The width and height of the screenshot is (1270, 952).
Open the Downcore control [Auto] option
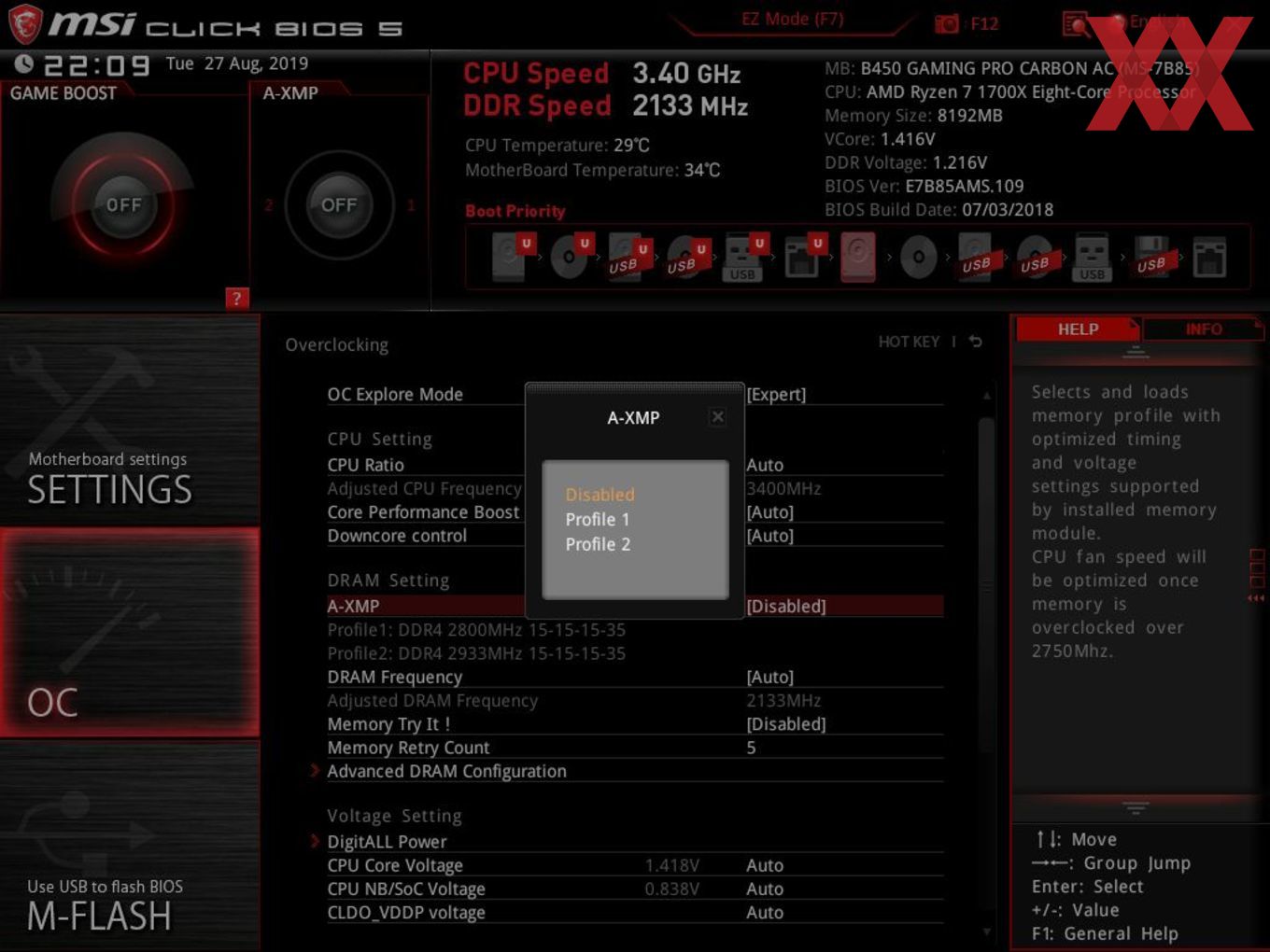[x=769, y=536]
